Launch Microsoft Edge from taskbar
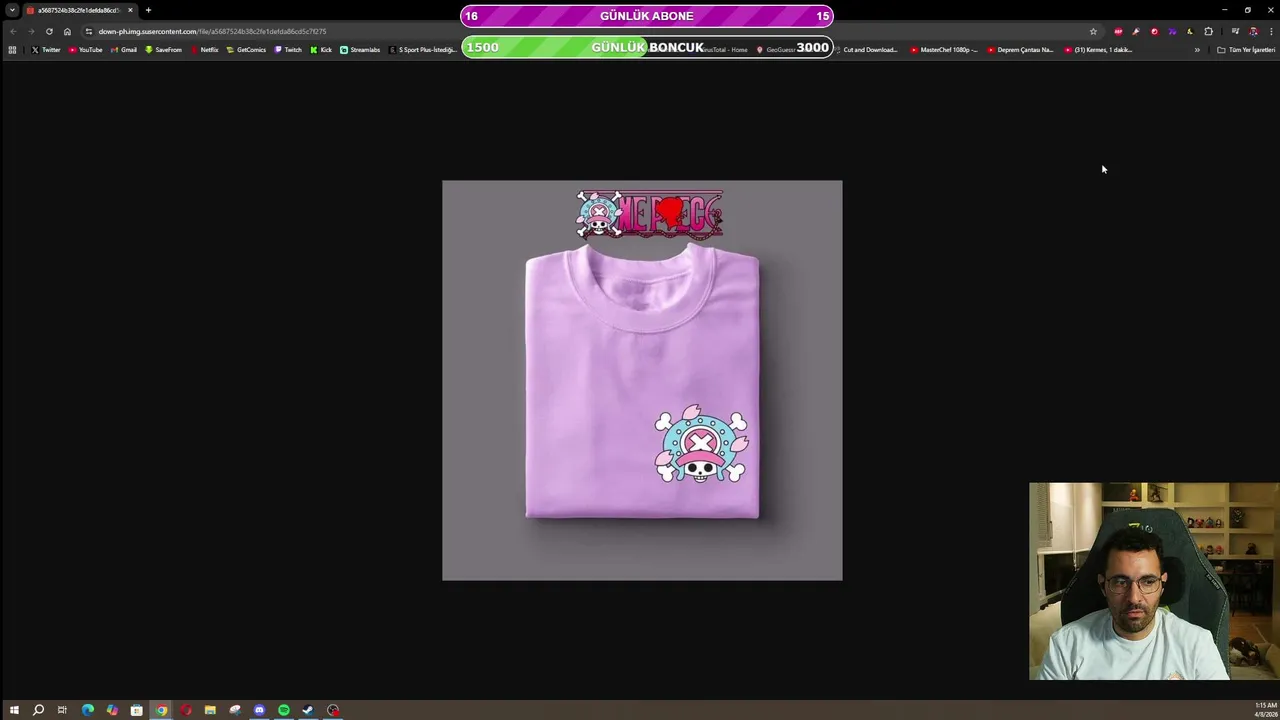This screenshot has height=720, width=1280. [x=88, y=710]
